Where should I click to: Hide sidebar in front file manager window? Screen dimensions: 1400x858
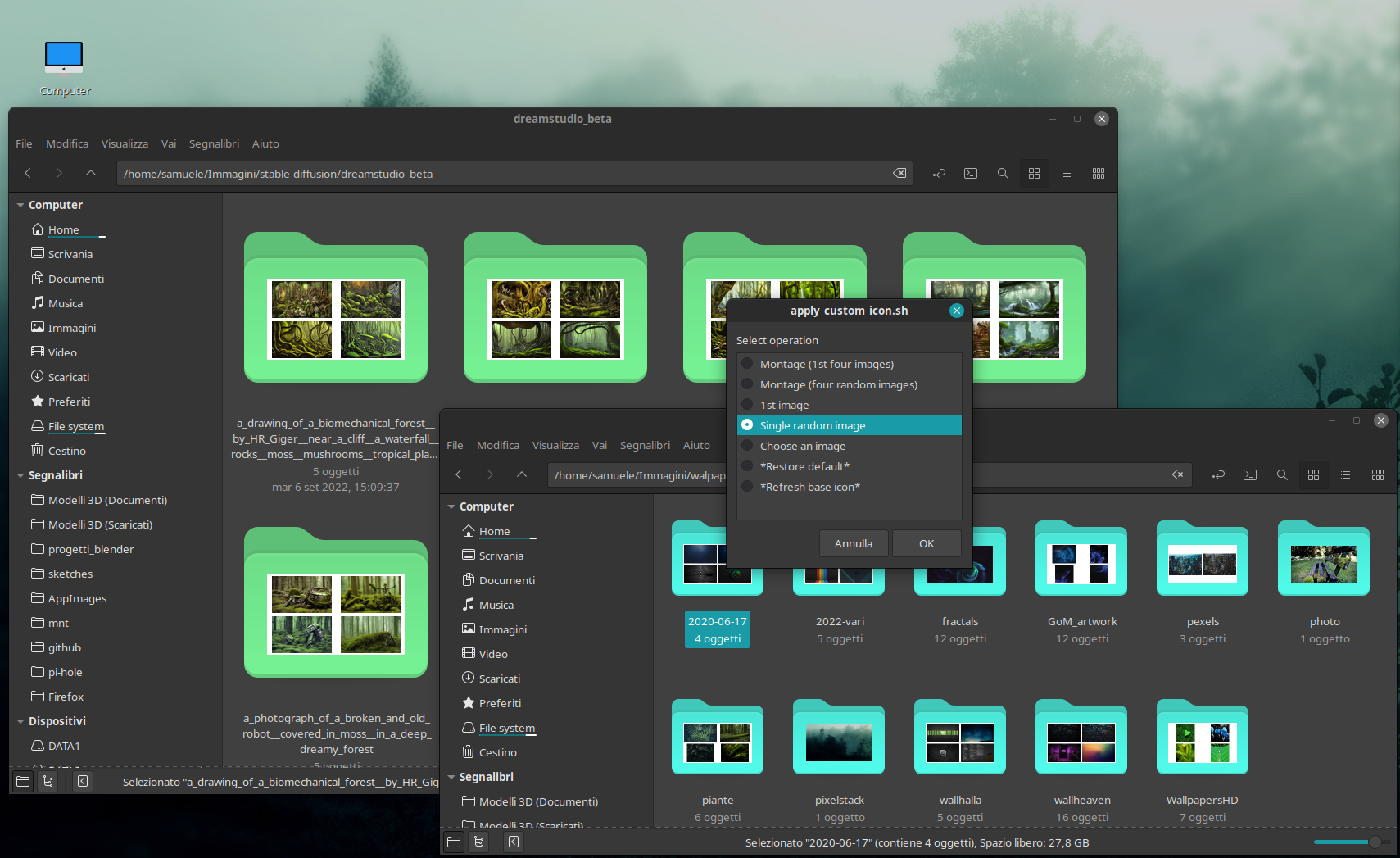(514, 842)
